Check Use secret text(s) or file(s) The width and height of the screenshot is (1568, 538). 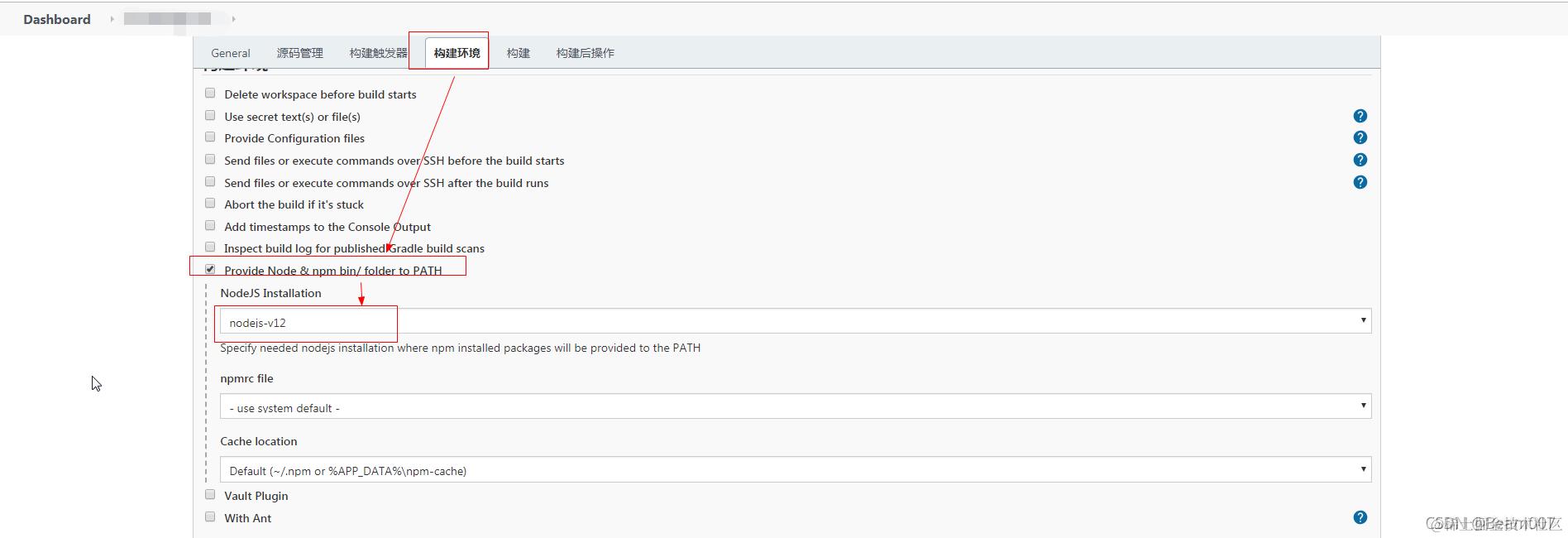coord(210,116)
